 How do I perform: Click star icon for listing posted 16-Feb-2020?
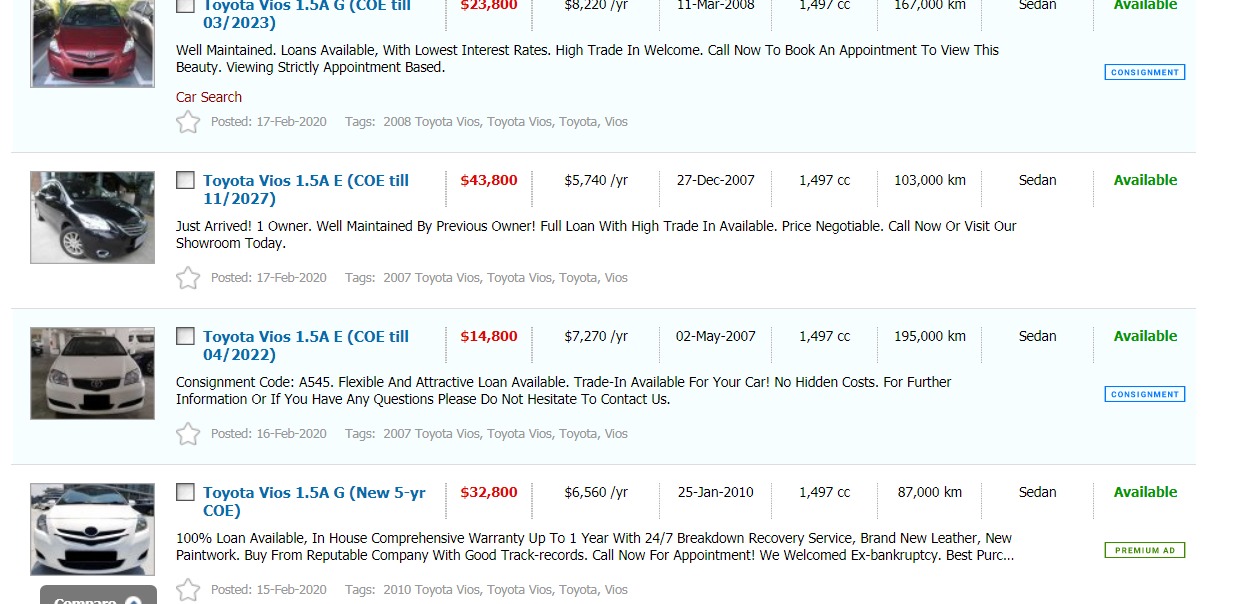(188, 434)
